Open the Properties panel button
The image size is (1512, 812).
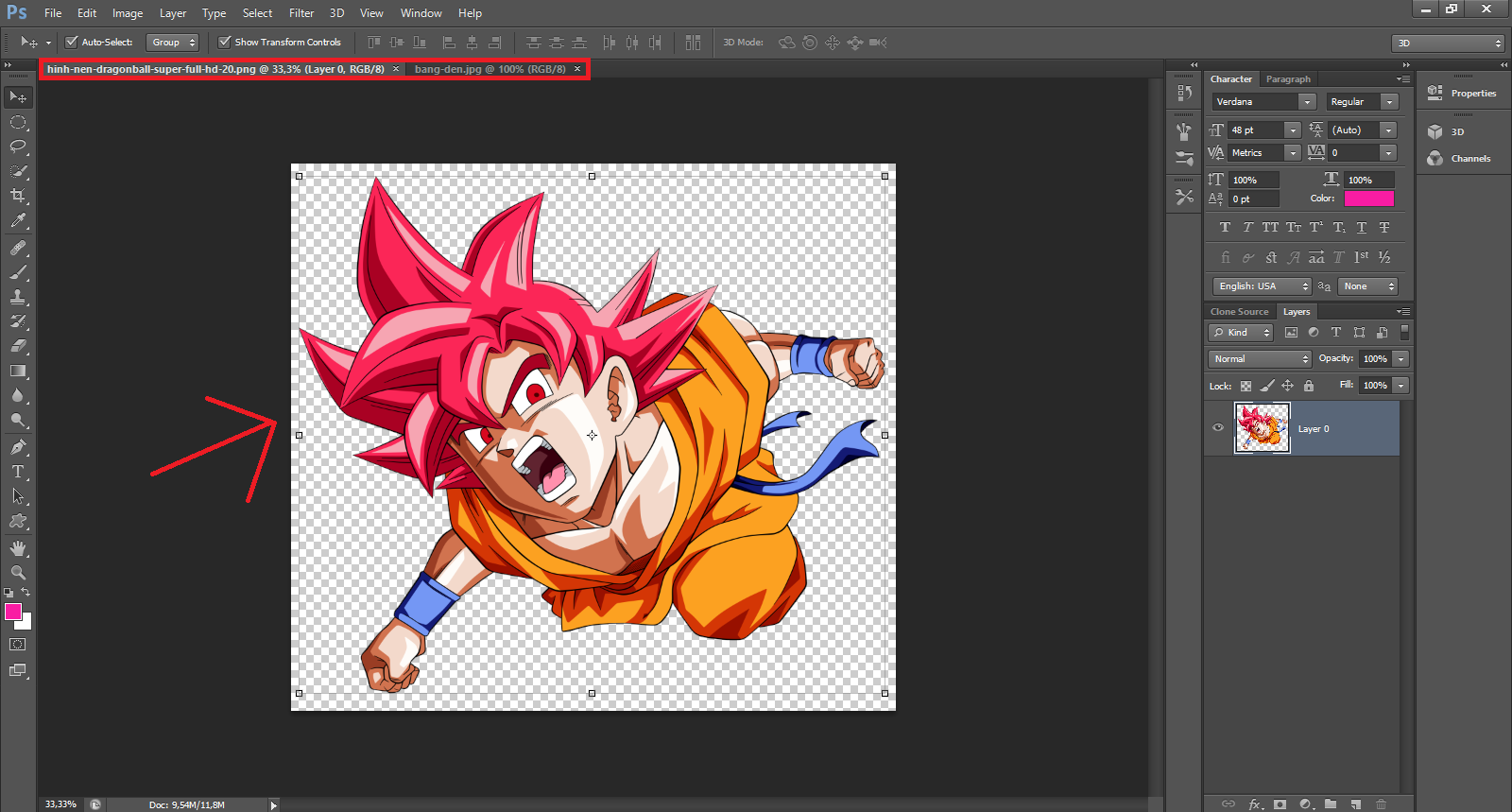[x=1463, y=94]
